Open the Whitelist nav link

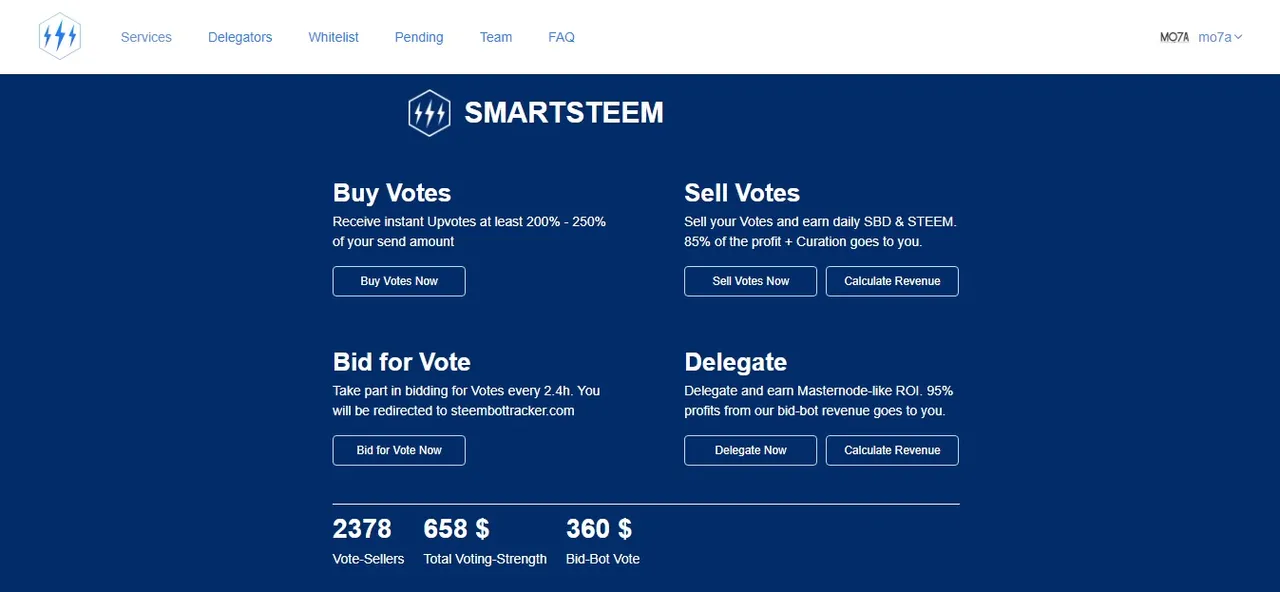click(x=333, y=37)
